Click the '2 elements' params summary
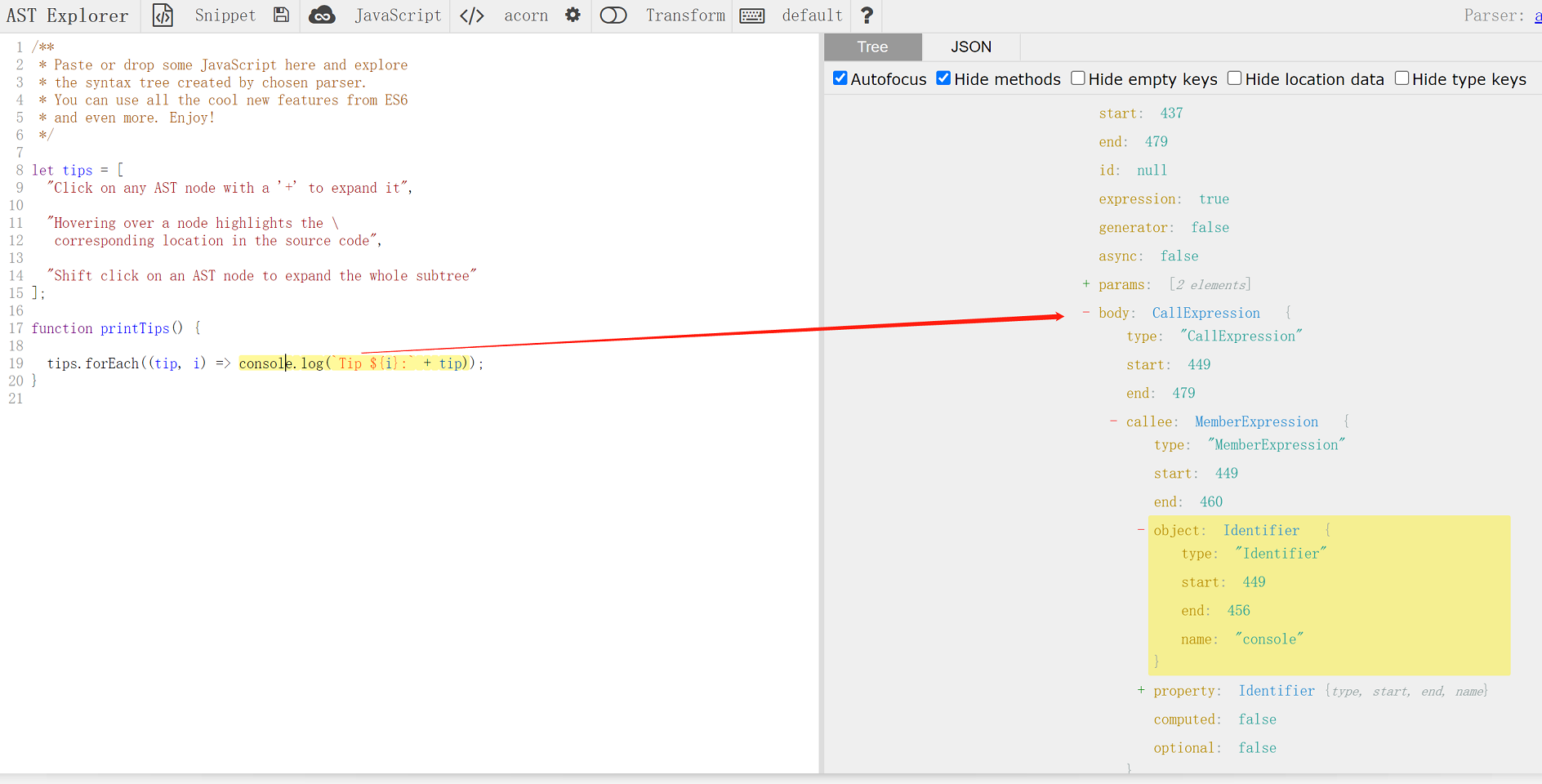 click(x=1210, y=284)
